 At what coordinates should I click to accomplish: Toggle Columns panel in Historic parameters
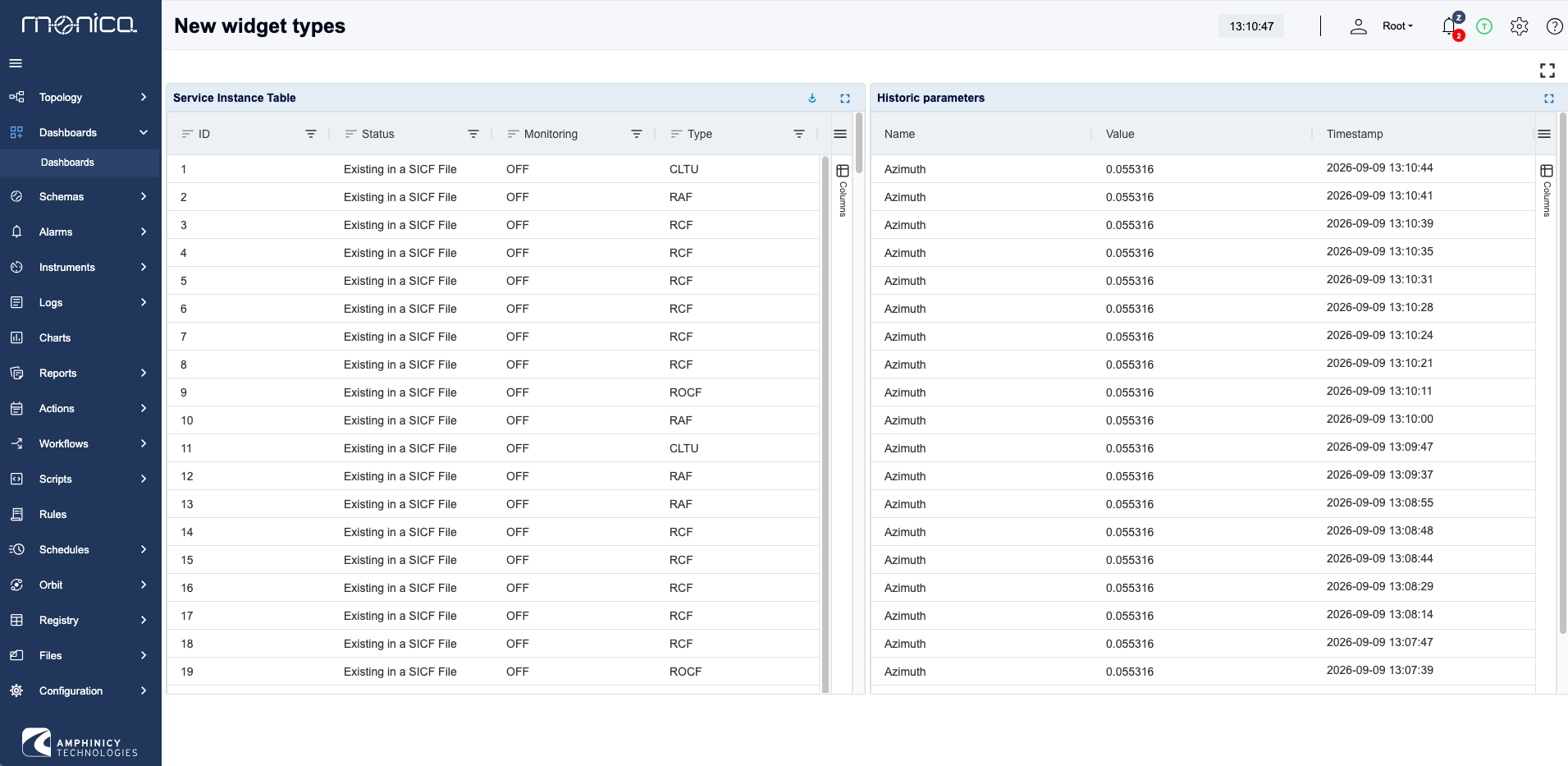tap(1546, 190)
